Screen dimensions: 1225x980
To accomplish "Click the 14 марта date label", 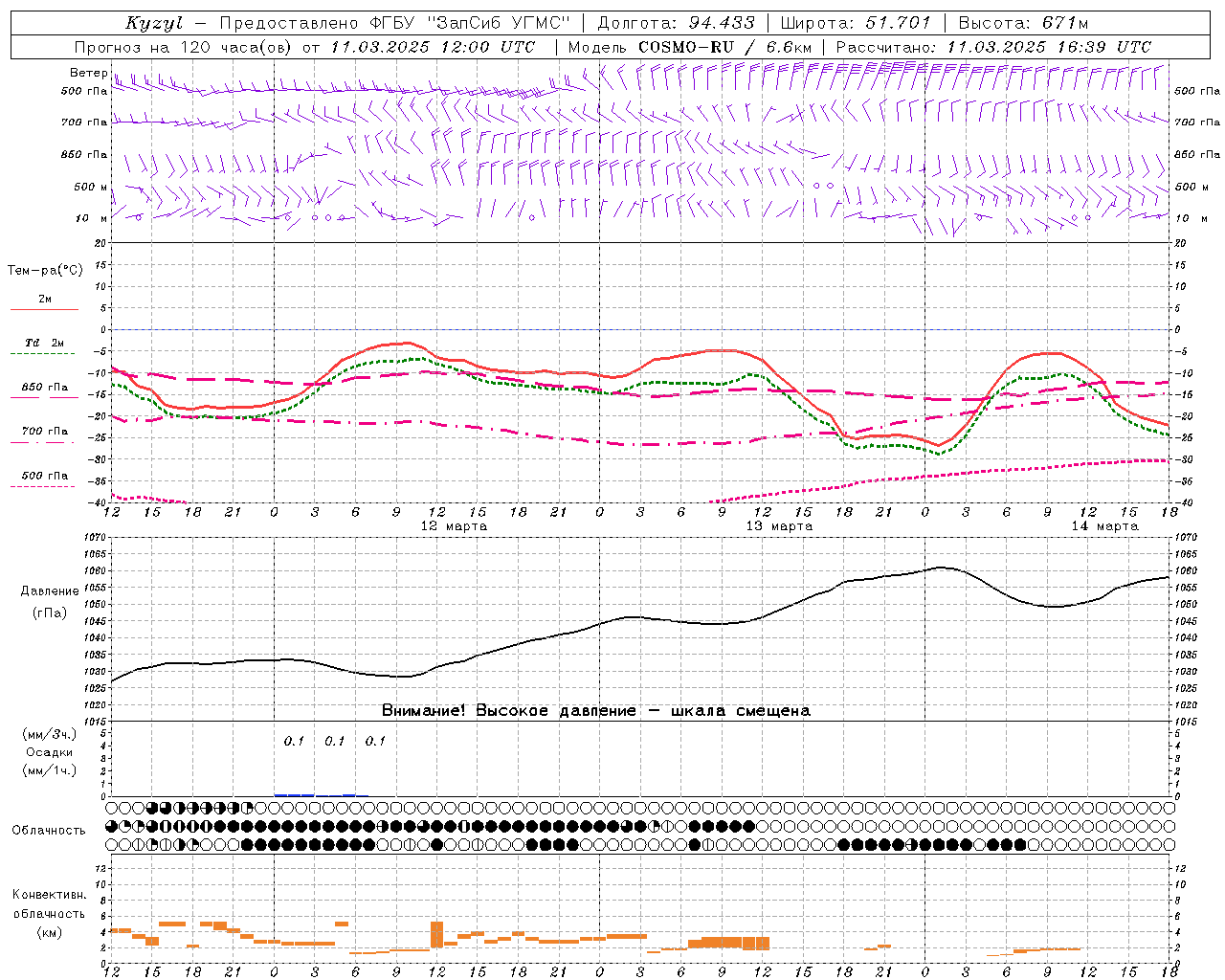I will [x=1104, y=526].
